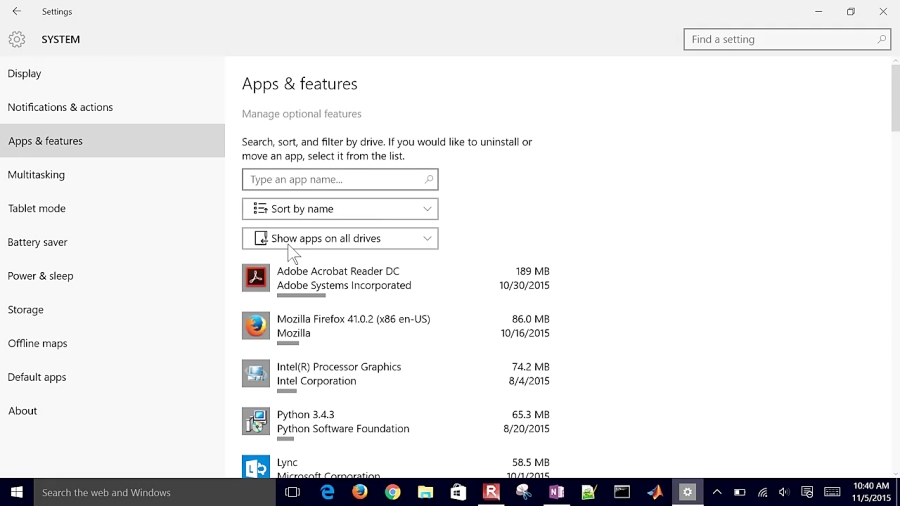The width and height of the screenshot is (900, 506).
Task: Open MATLAB from the taskbar
Action: pyautogui.click(x=654, y=492)
